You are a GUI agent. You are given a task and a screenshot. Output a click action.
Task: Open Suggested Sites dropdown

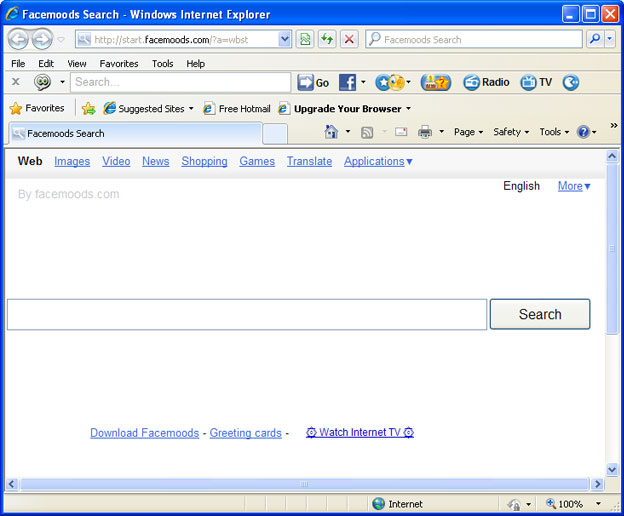click(148, 108)
